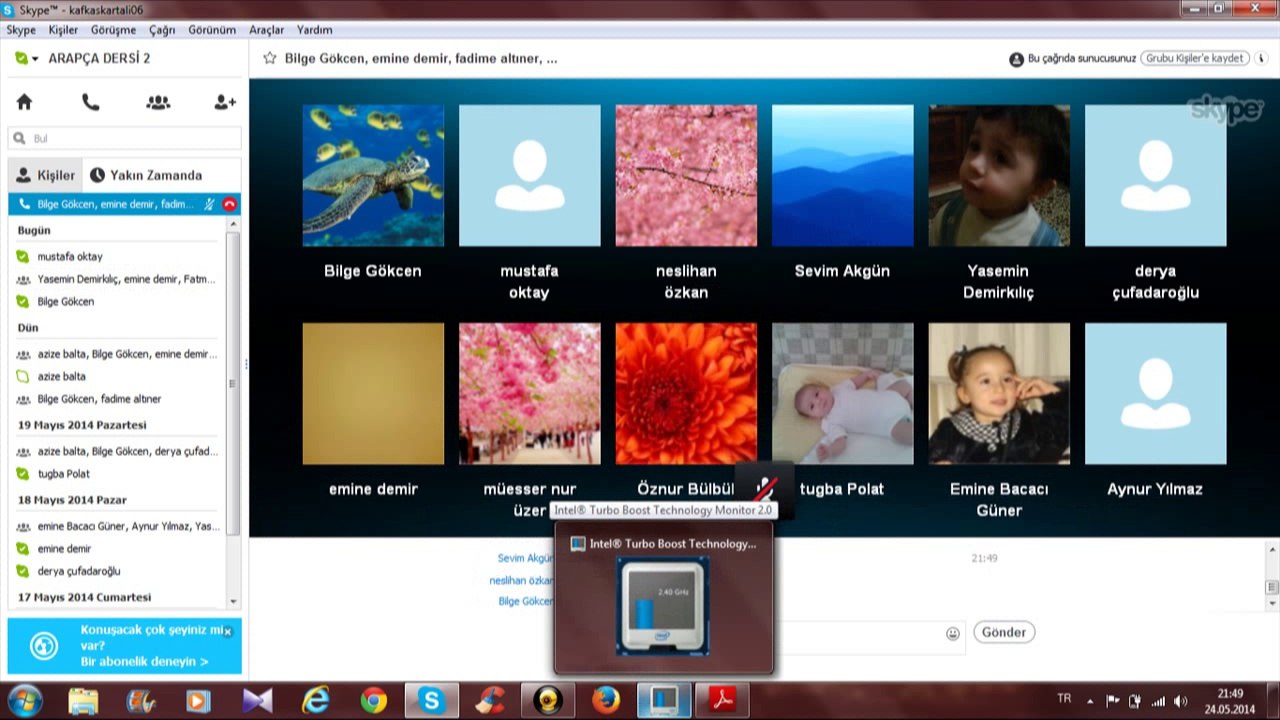Switch to the Yakın Zamanda tab
1280x720 pixels.
(x=146, y=175)
